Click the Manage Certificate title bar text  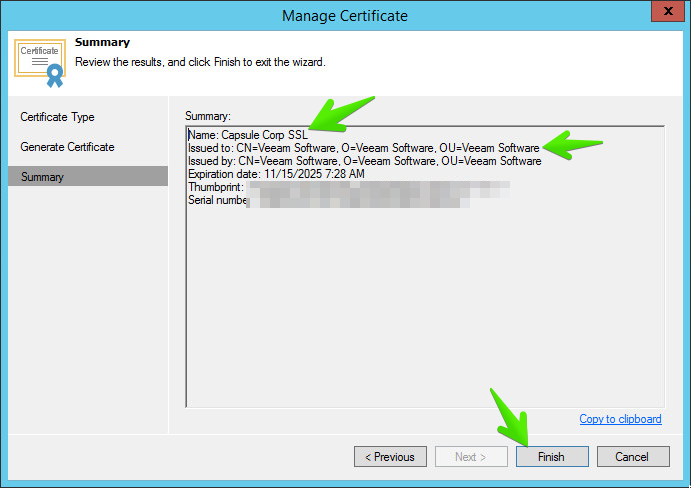(x=345, y=16)
